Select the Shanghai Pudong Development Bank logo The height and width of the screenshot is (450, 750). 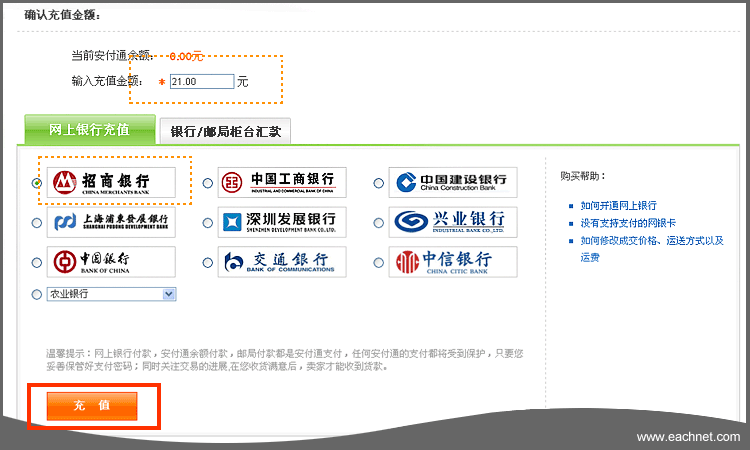(x=111, y=222)
